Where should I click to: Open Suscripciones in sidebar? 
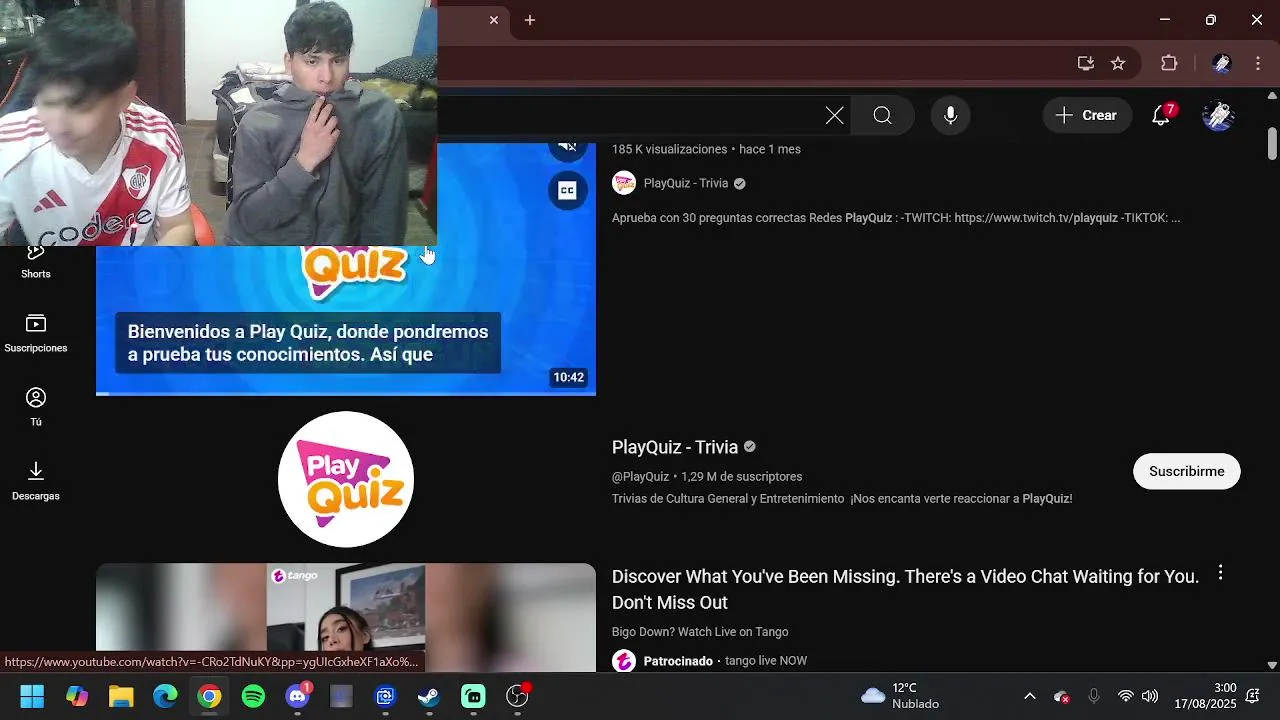[x=36, y=334]
